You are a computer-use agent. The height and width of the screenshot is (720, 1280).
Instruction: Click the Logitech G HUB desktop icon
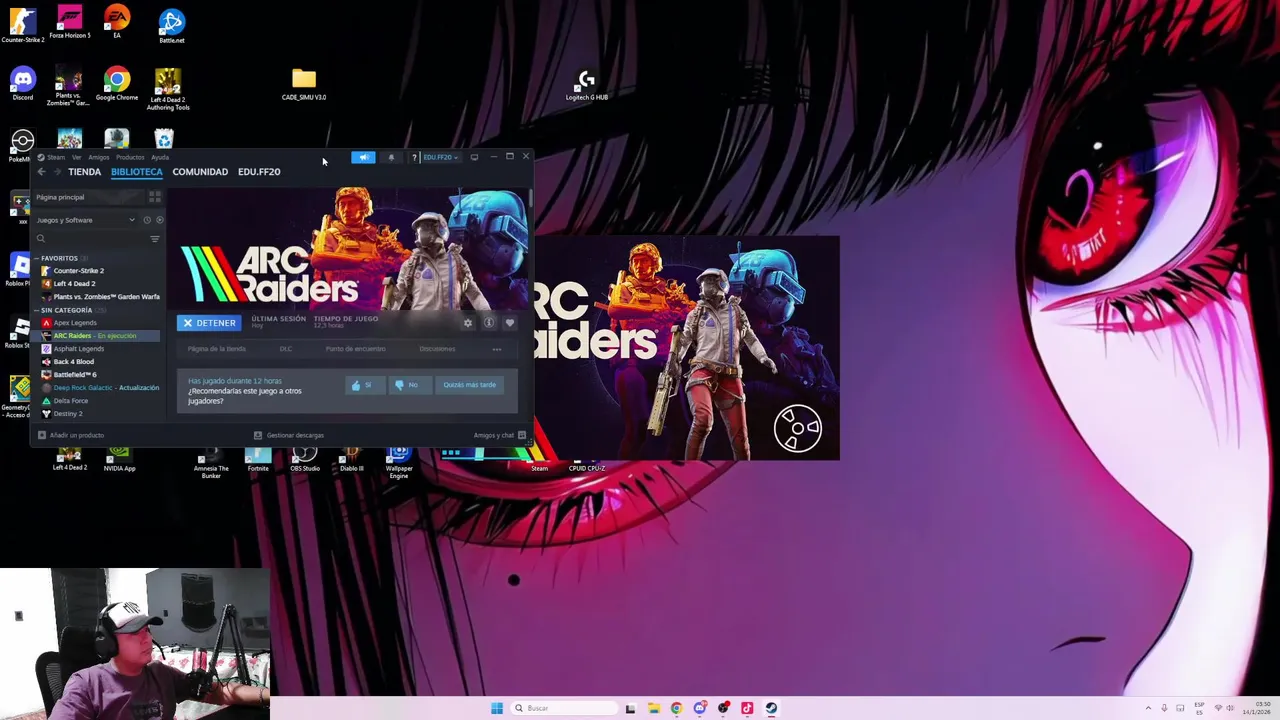click(587, 84)
